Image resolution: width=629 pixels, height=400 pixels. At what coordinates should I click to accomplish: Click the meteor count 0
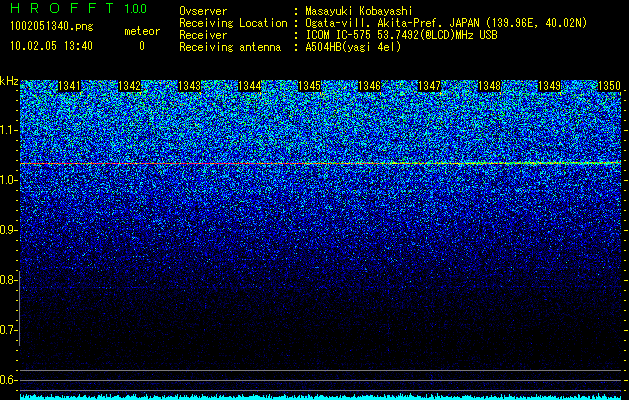(142, 46)
